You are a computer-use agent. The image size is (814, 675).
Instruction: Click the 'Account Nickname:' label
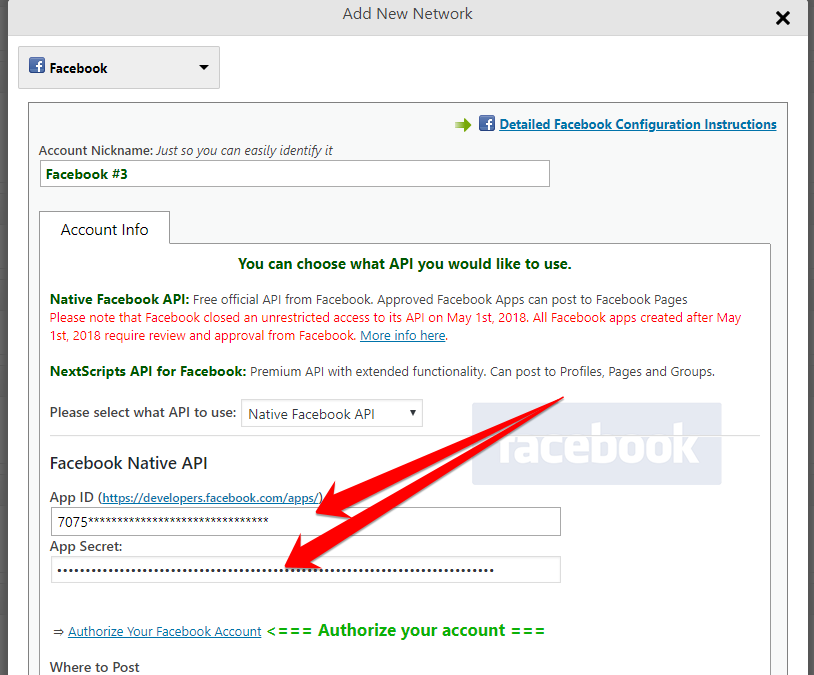point(96,151)
